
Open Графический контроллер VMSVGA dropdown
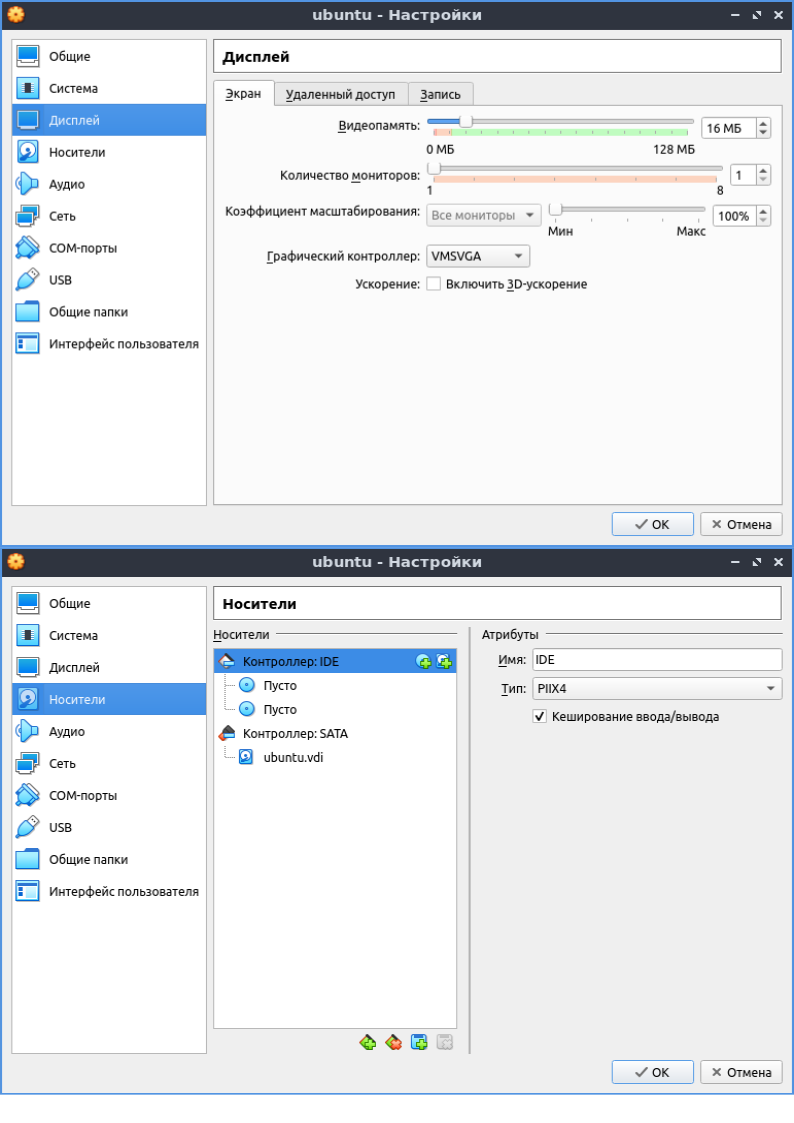(x=478, y=256)
